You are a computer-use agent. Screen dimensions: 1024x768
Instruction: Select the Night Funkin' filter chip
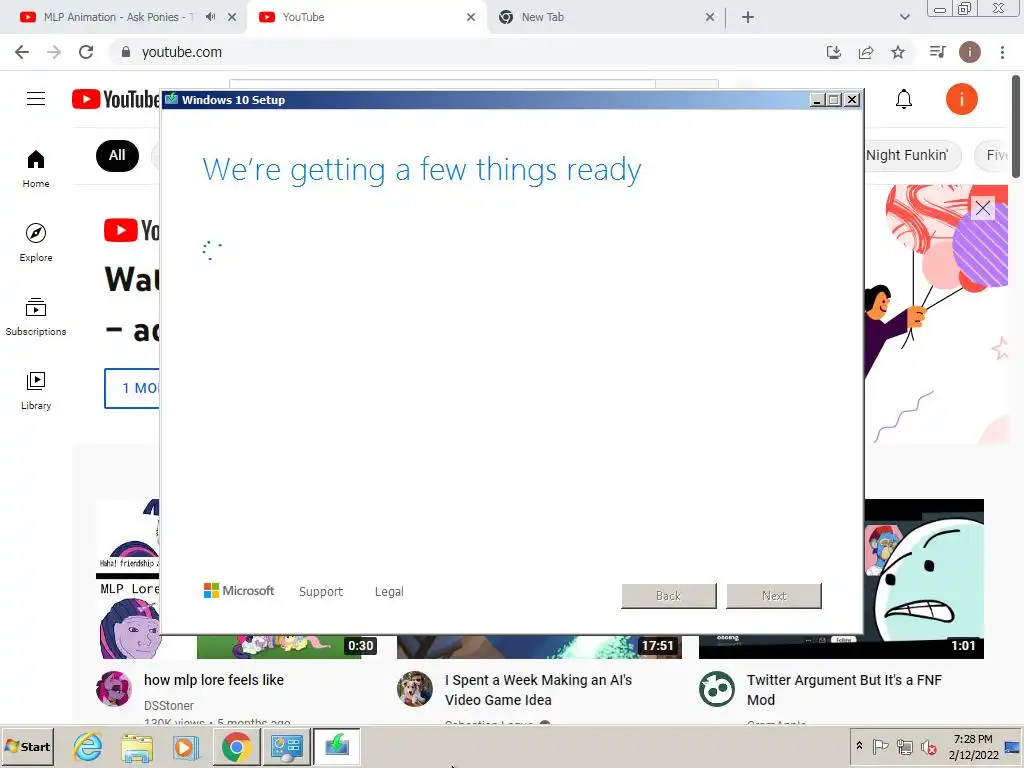[912, 155]
